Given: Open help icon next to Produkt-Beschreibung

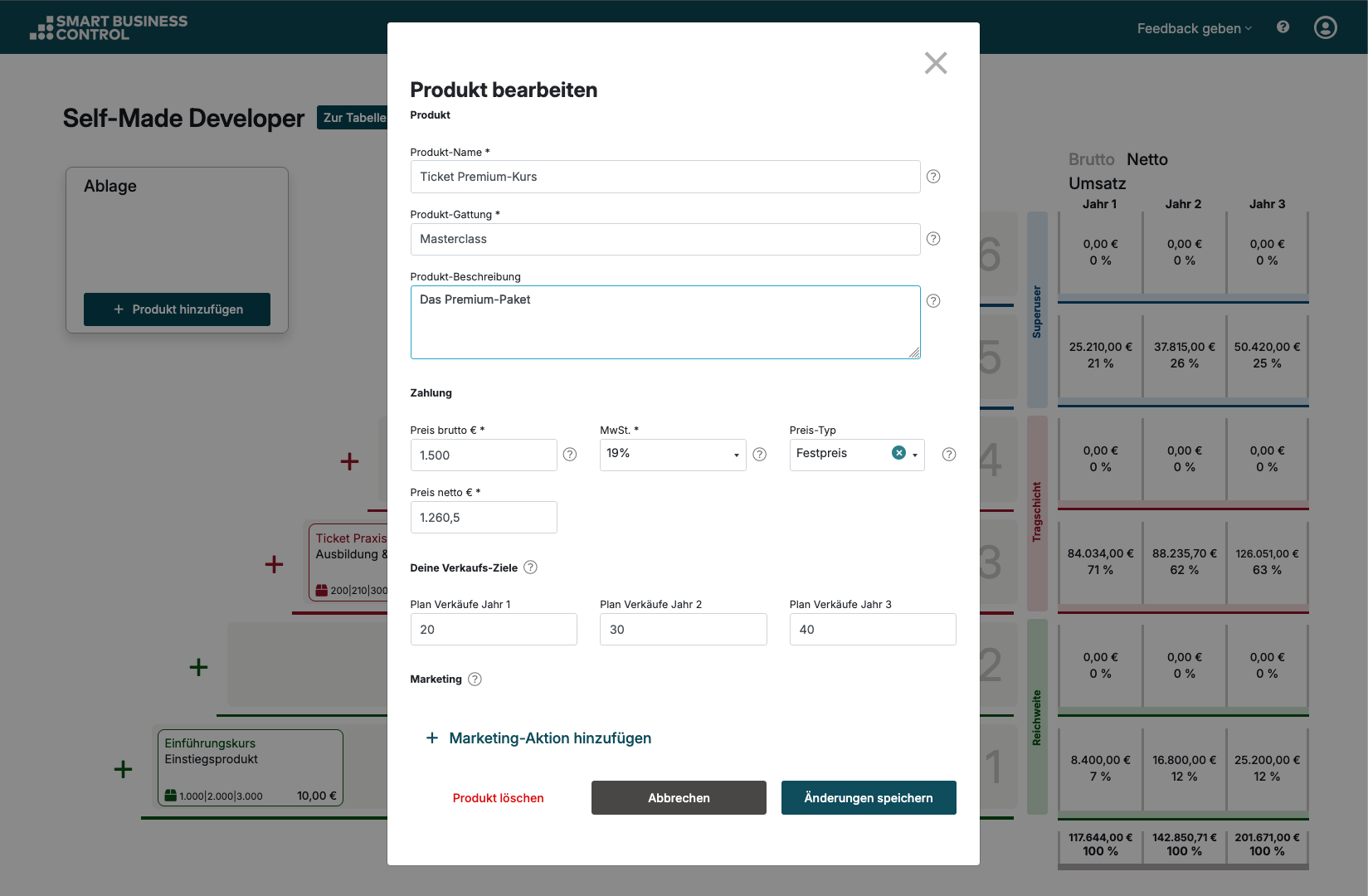Looking at the screenshot, I should [933, 301].
